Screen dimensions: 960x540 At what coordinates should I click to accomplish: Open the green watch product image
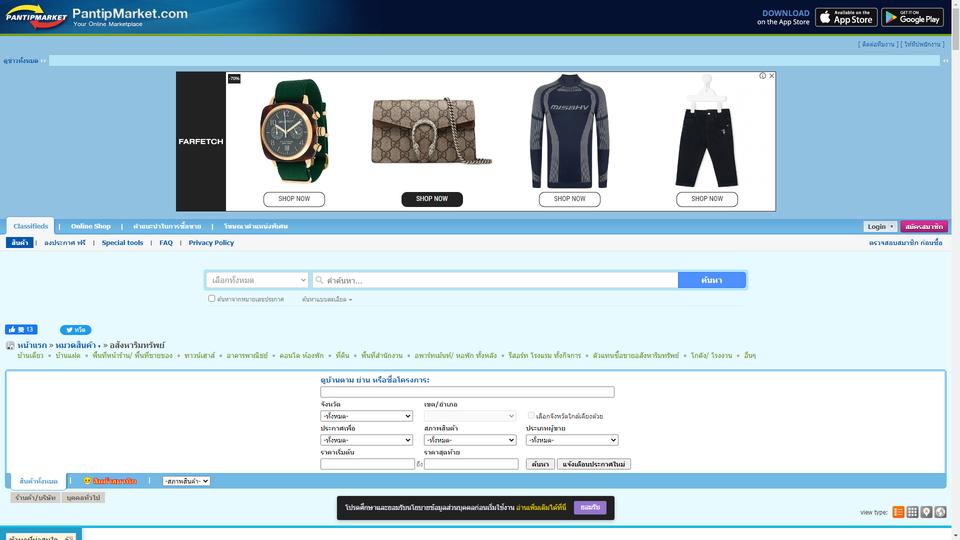(294, 131)
